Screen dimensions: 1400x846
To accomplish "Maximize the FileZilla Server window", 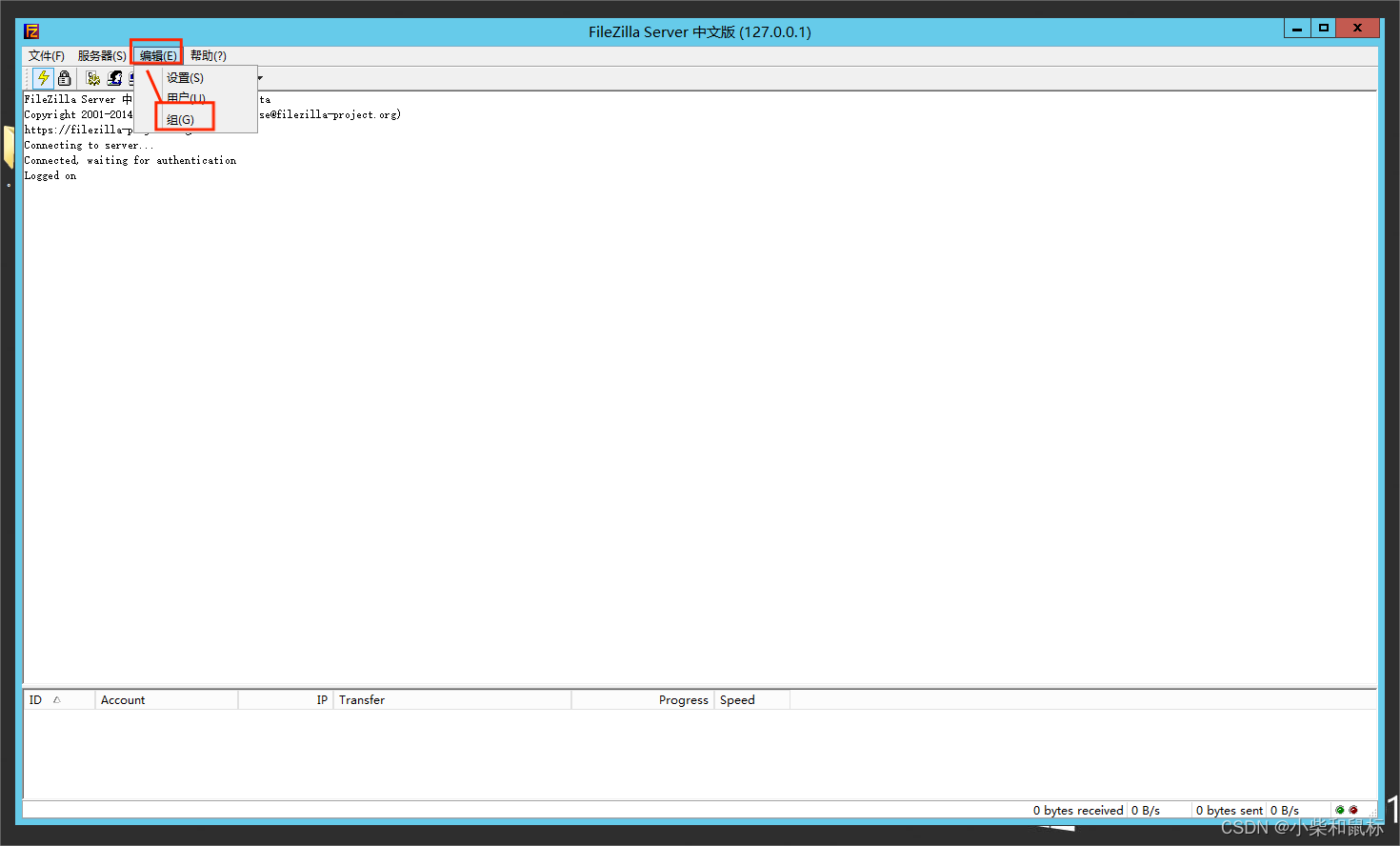I will tap(1324, 29).
